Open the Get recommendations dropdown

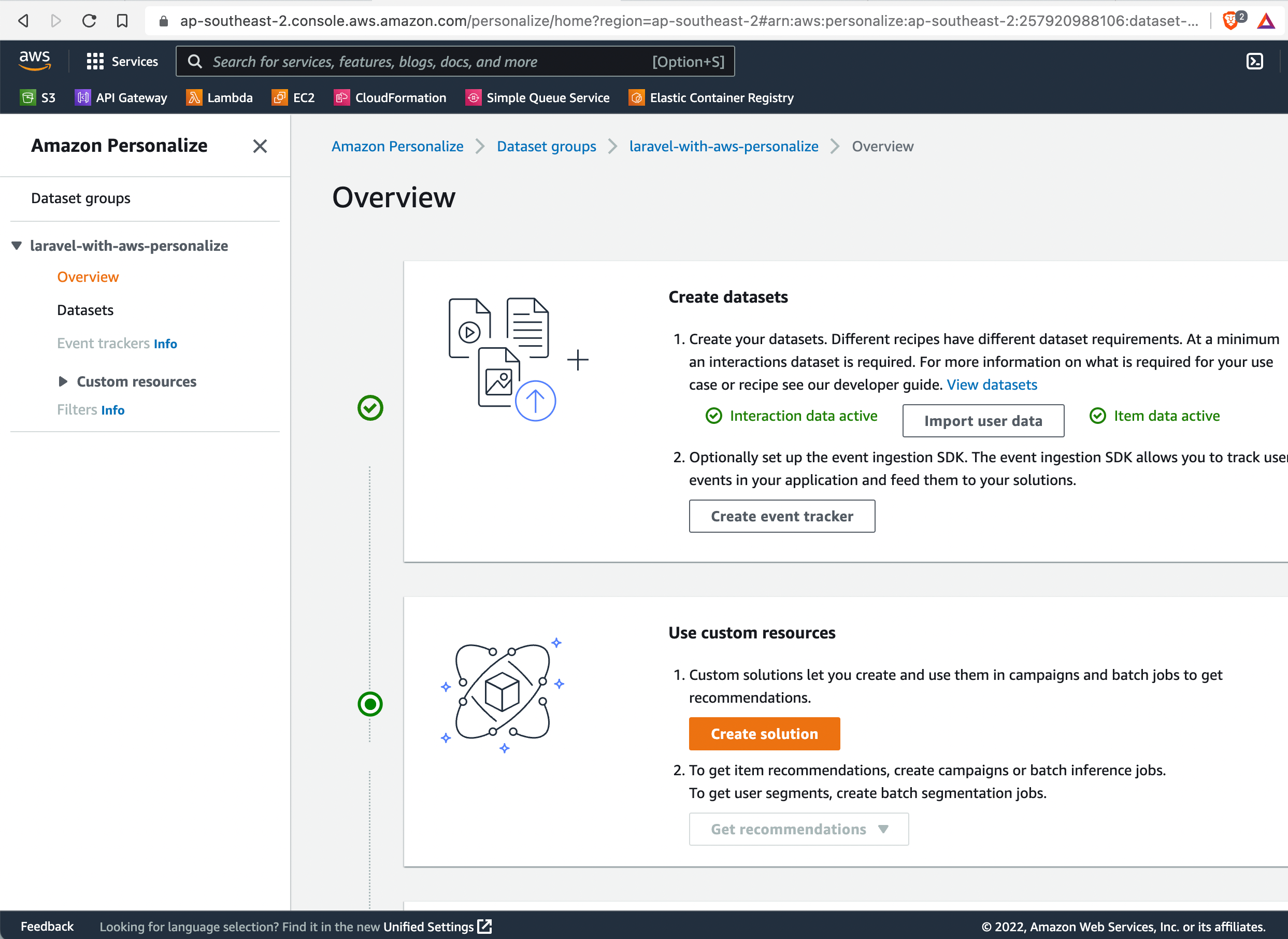tap(798, 829)
